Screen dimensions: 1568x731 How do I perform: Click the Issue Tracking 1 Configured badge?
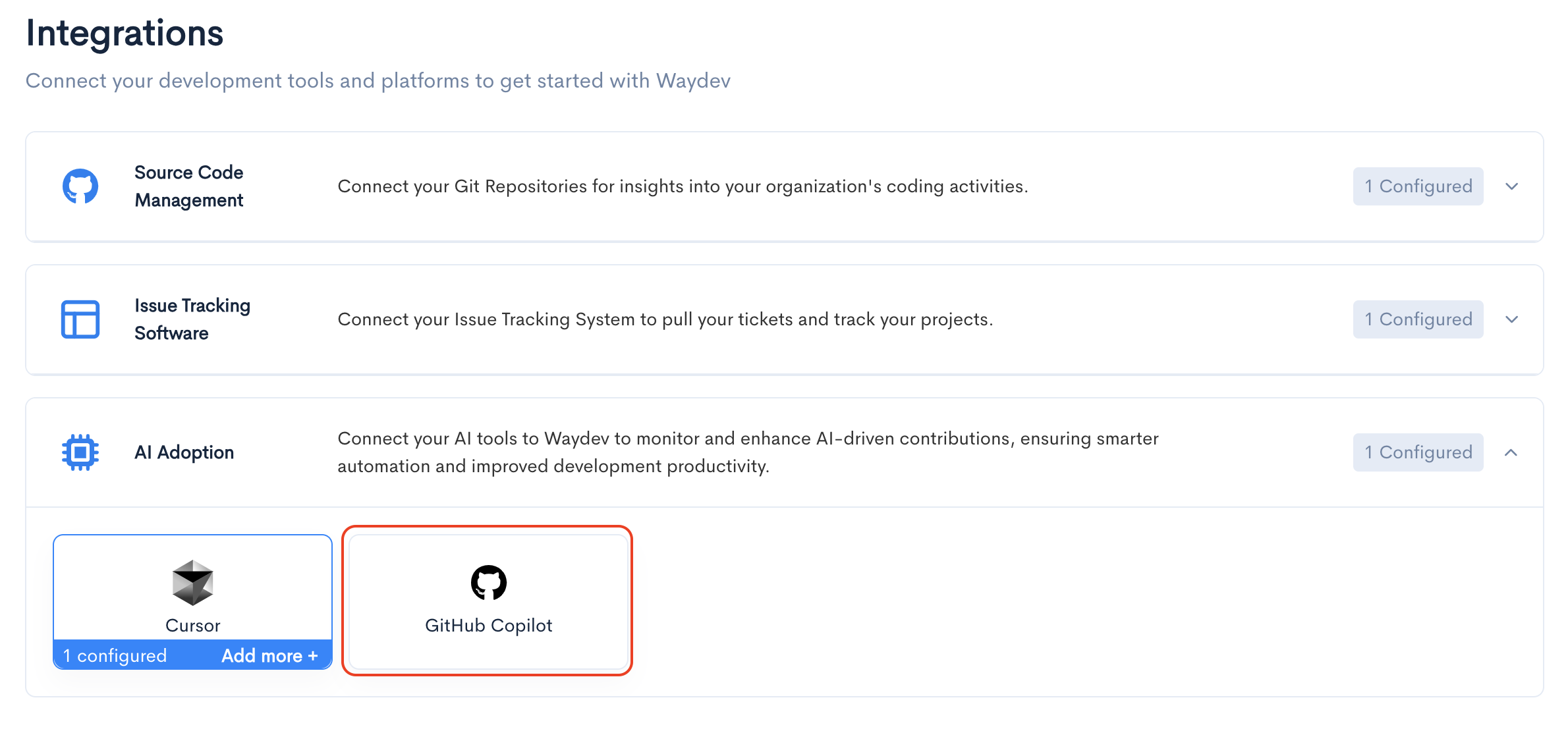click(1418, 319)
